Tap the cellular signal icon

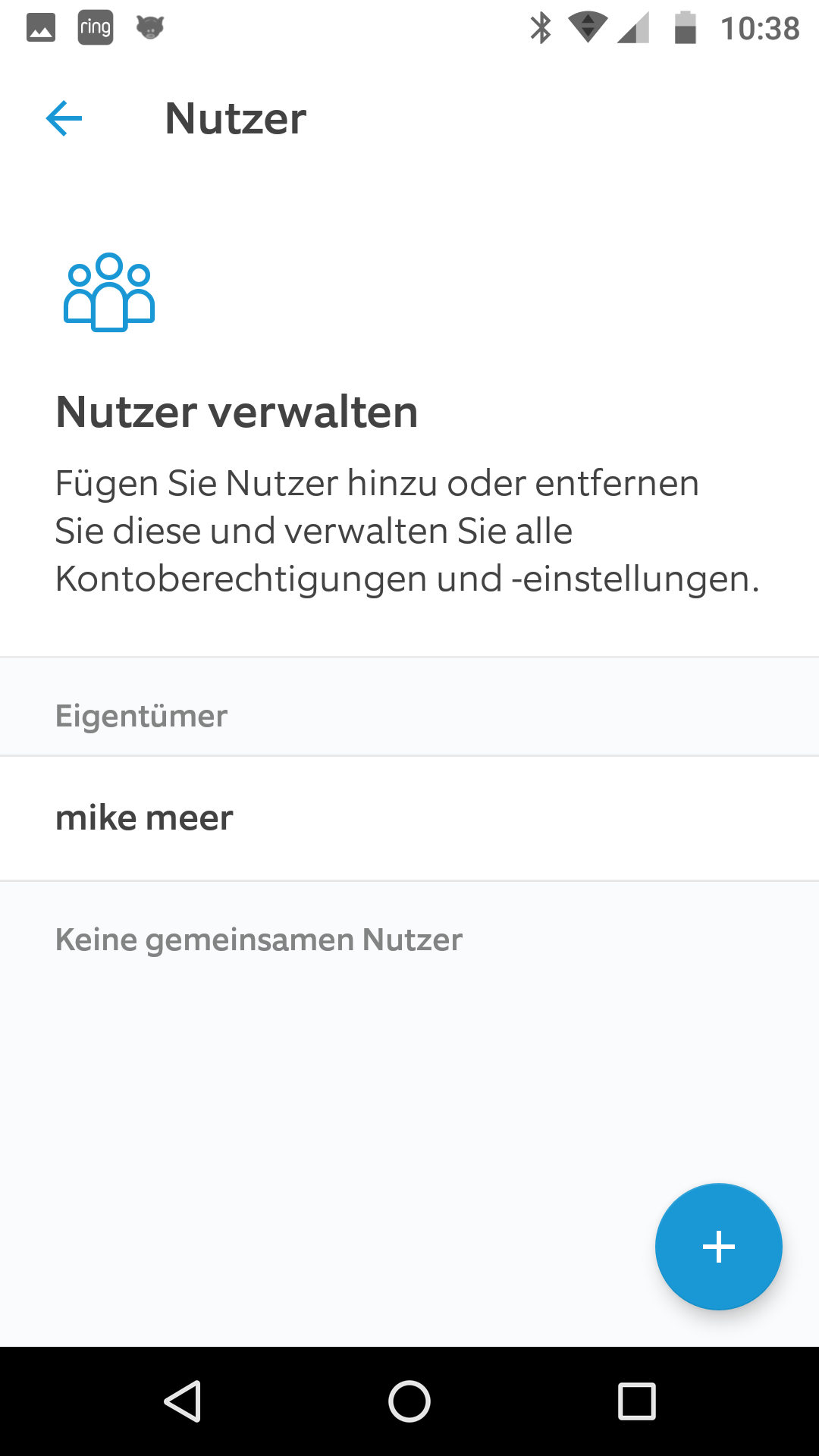point(633,28)
